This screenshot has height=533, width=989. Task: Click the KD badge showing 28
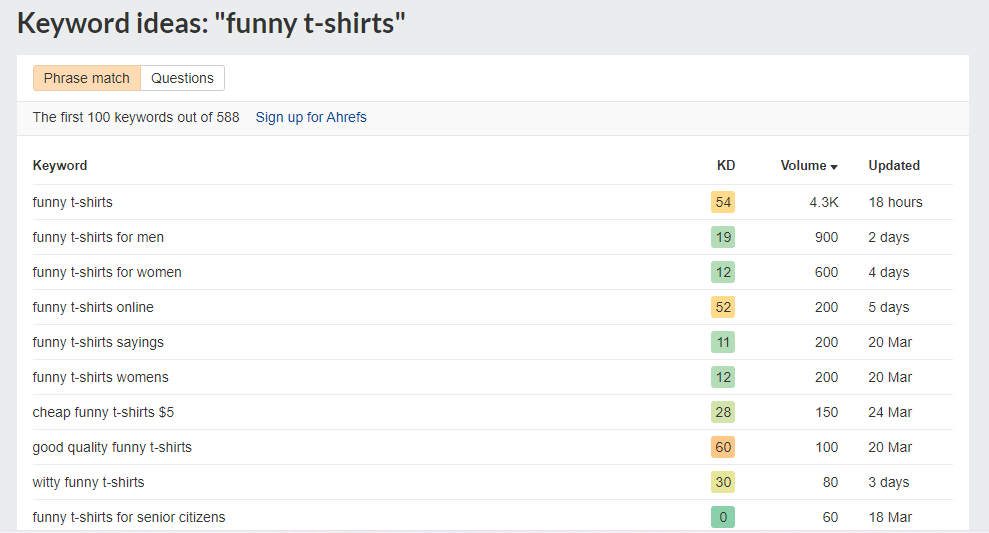tap(723, 413)
